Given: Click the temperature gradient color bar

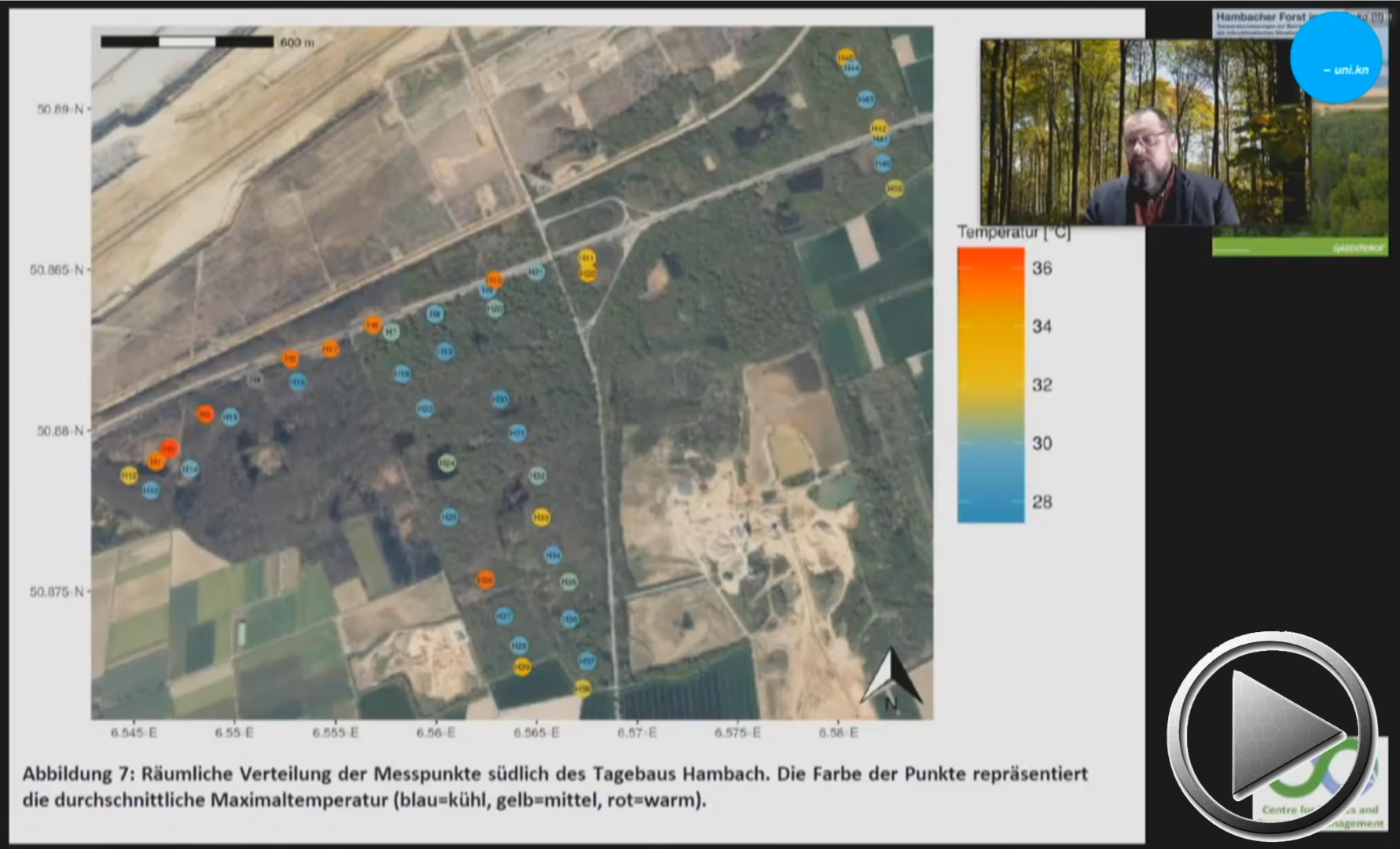Looking at the screenshot, I should (990, 385).
